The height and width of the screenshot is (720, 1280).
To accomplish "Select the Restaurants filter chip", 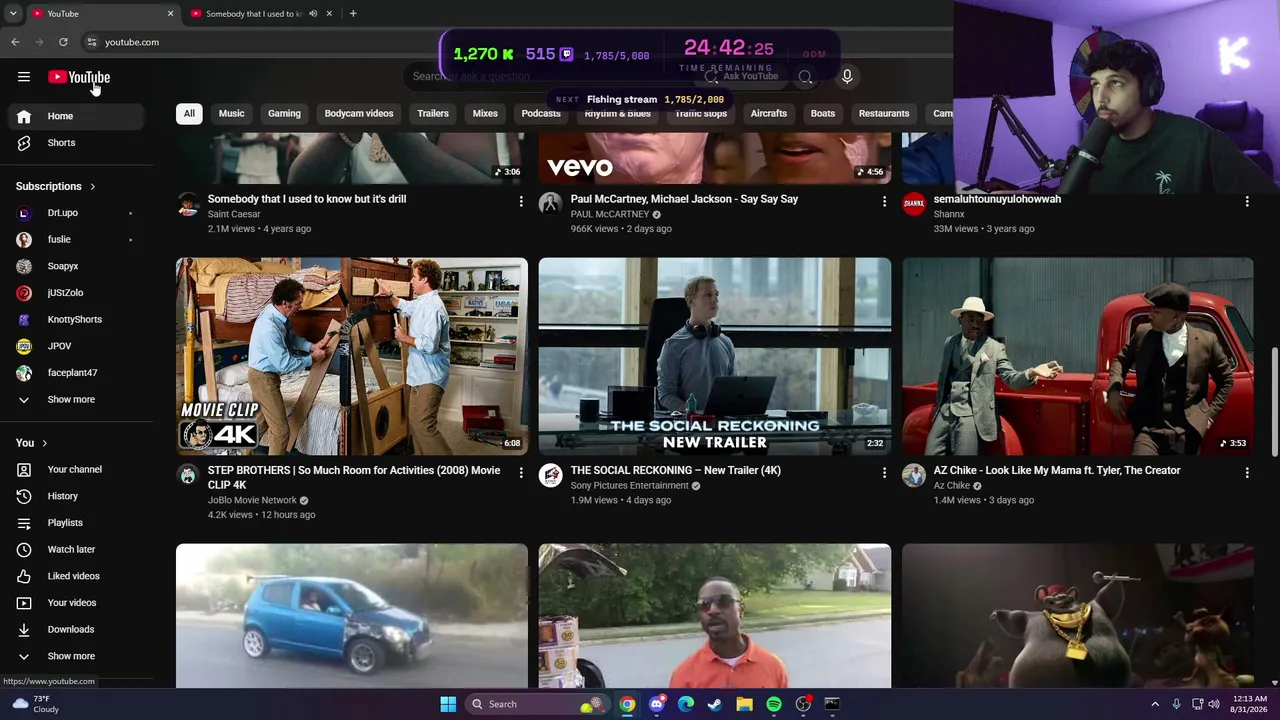I will click(884, 113).
